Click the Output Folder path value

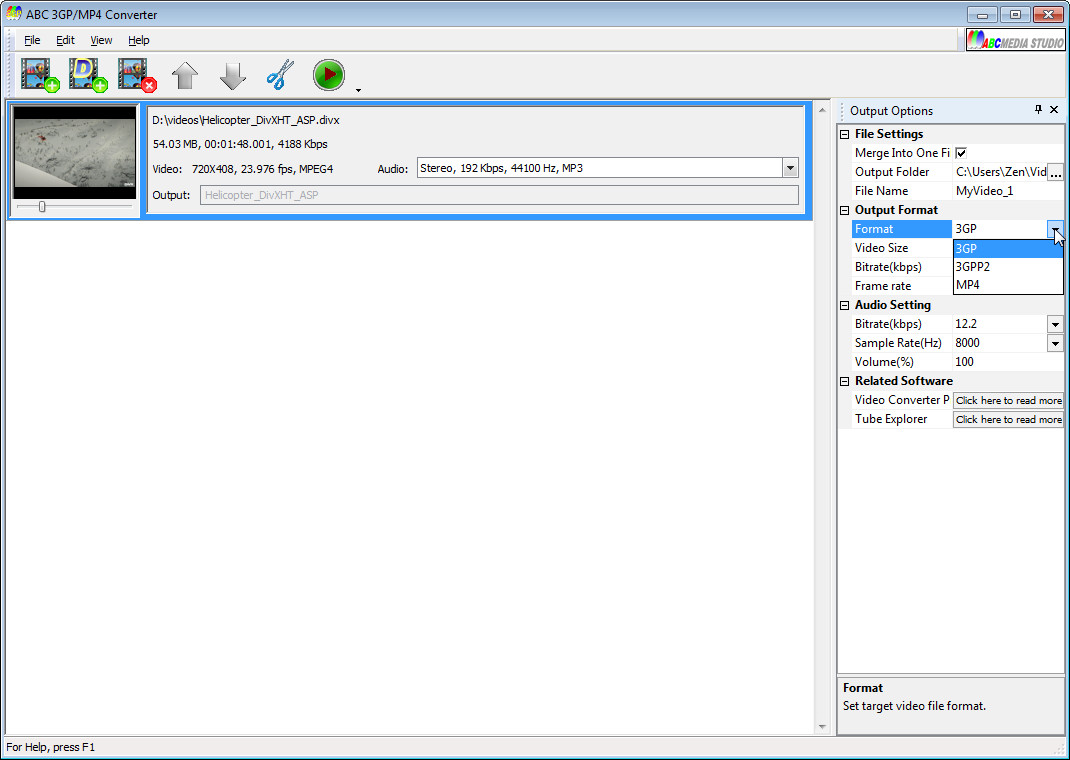tap(1000, 172)
